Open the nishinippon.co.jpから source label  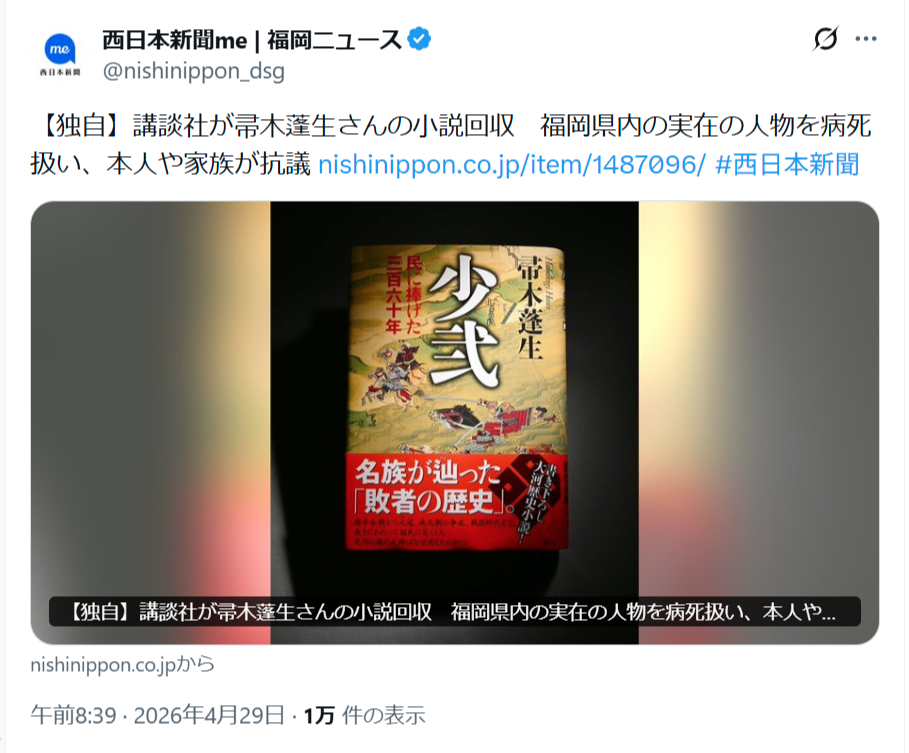(x=122, y=664)
